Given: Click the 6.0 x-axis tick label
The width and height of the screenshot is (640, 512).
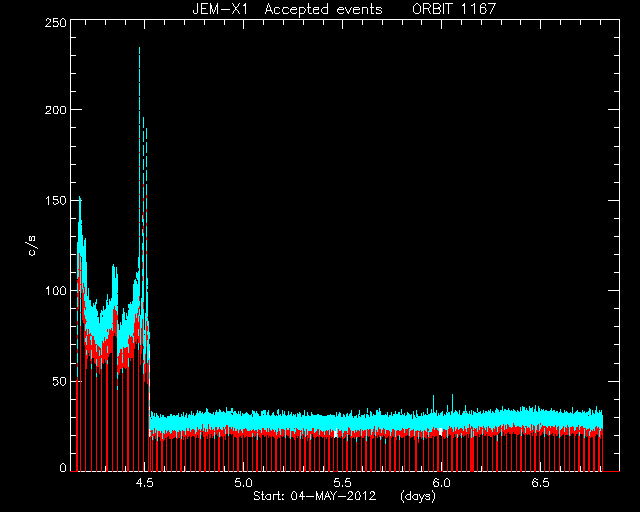Looking at the screenshot, I should [441, 483].
